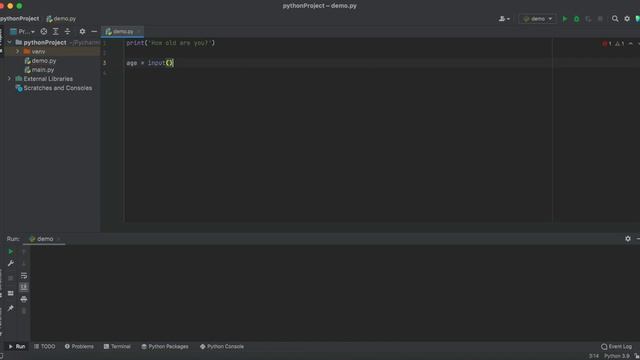
Task: Open the Python Console tab
Action: 222,347
